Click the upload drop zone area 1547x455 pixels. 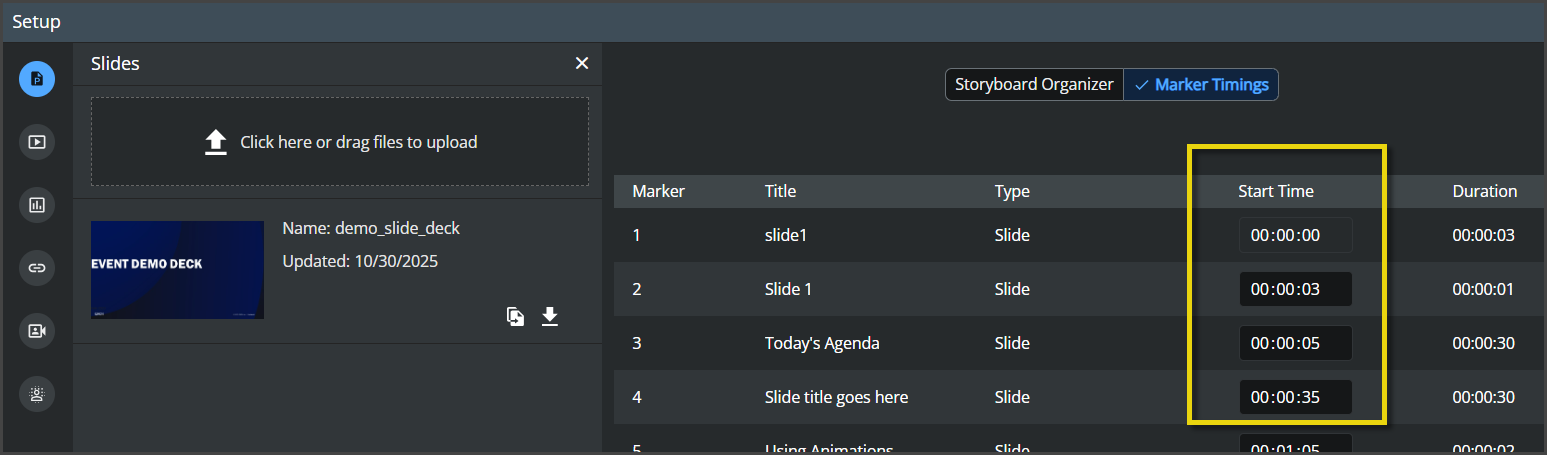(x=340, y=142)
